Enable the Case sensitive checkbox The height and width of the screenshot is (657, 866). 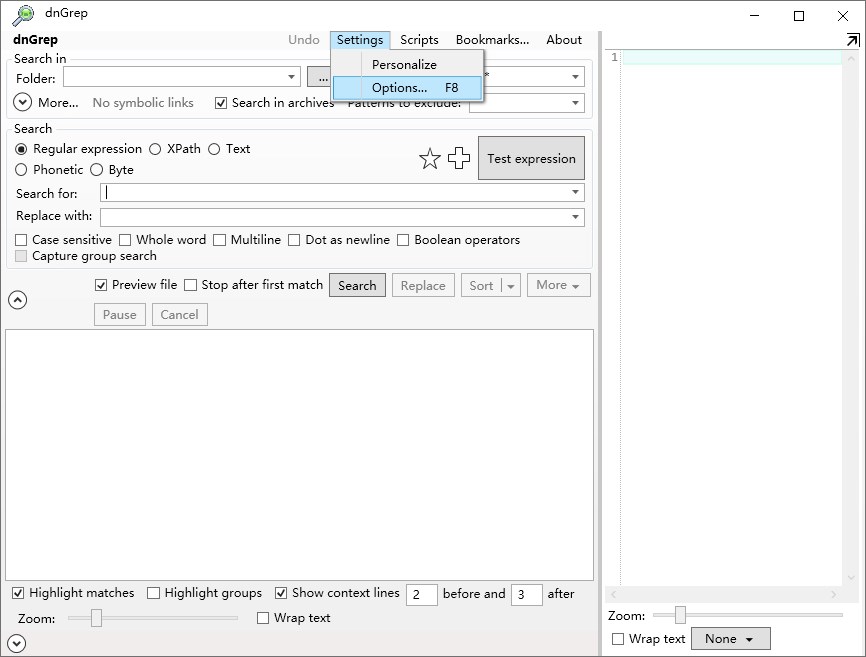click(21, 240)
